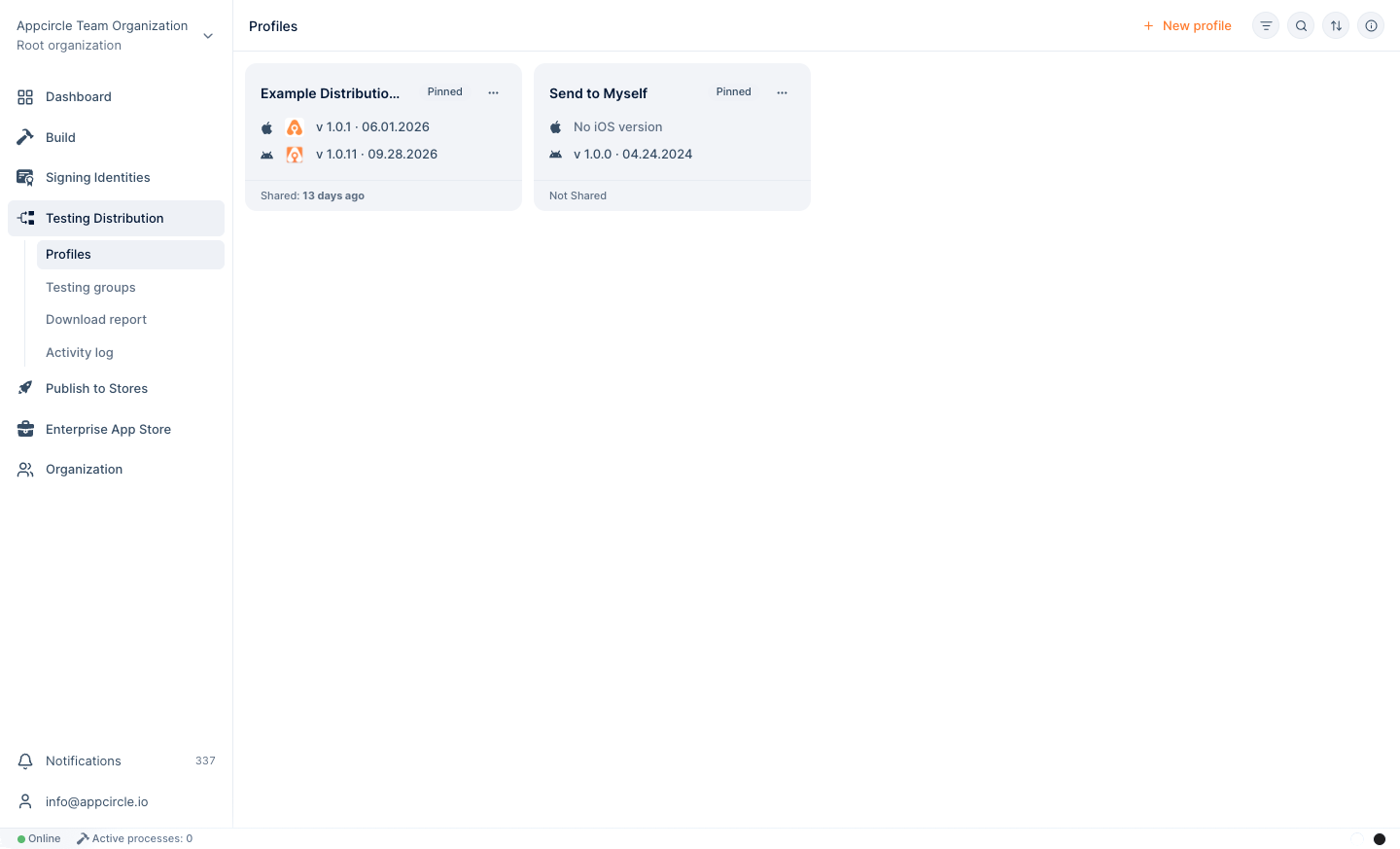
Task: Click the Not Shared status text
Action: [577, 195]
